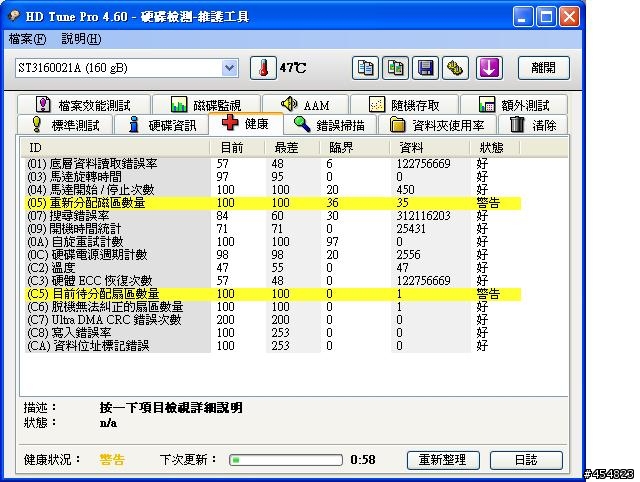Image resolution: width=640 pixels, height=482 pixels.
Task: Click the save floppy disk icon
Action: (425, 68)
